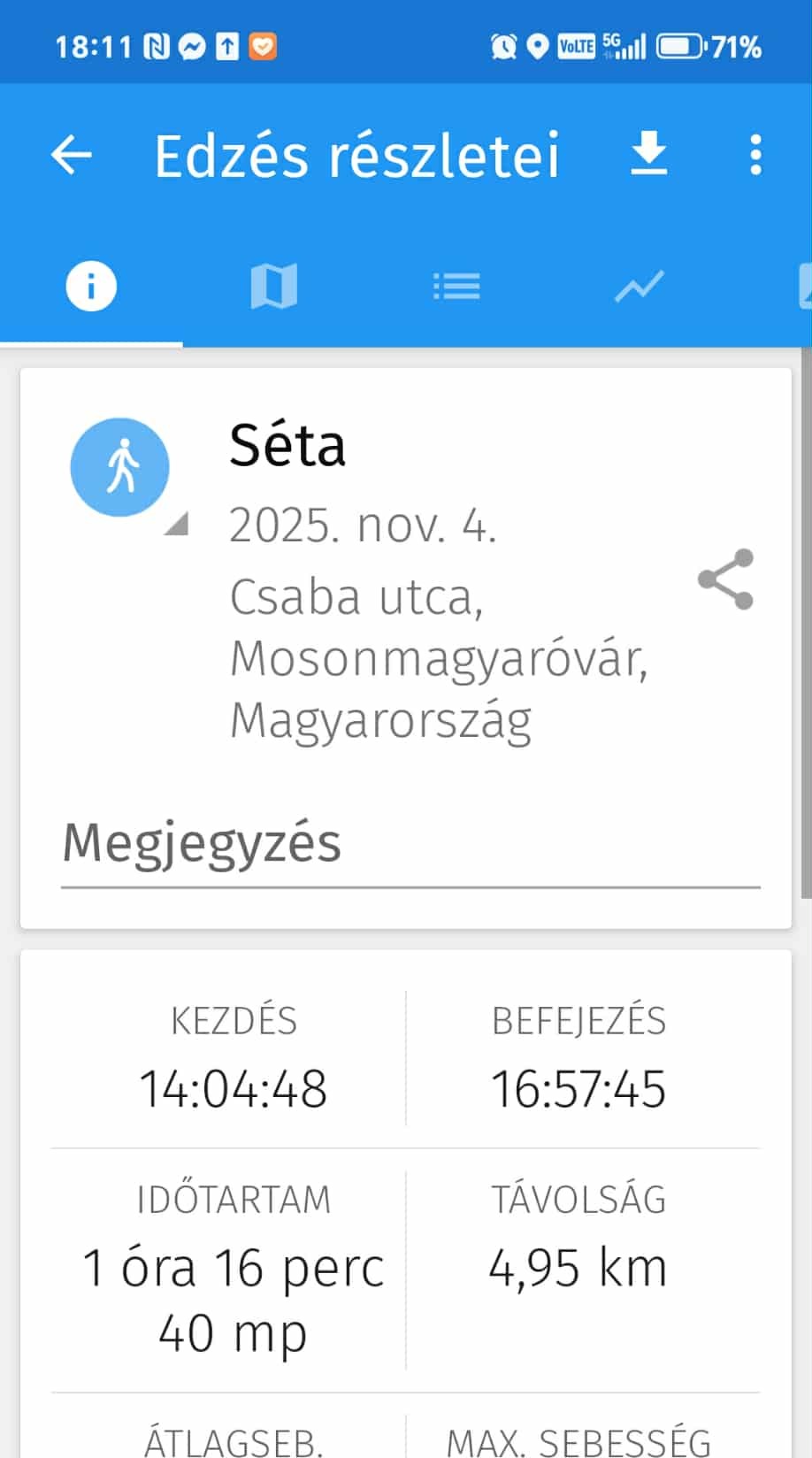Tap the 2025. nov. 4. date
The height and width of the screenshot is (1458, 812).
pyautogui.click(x=363, y=526)
